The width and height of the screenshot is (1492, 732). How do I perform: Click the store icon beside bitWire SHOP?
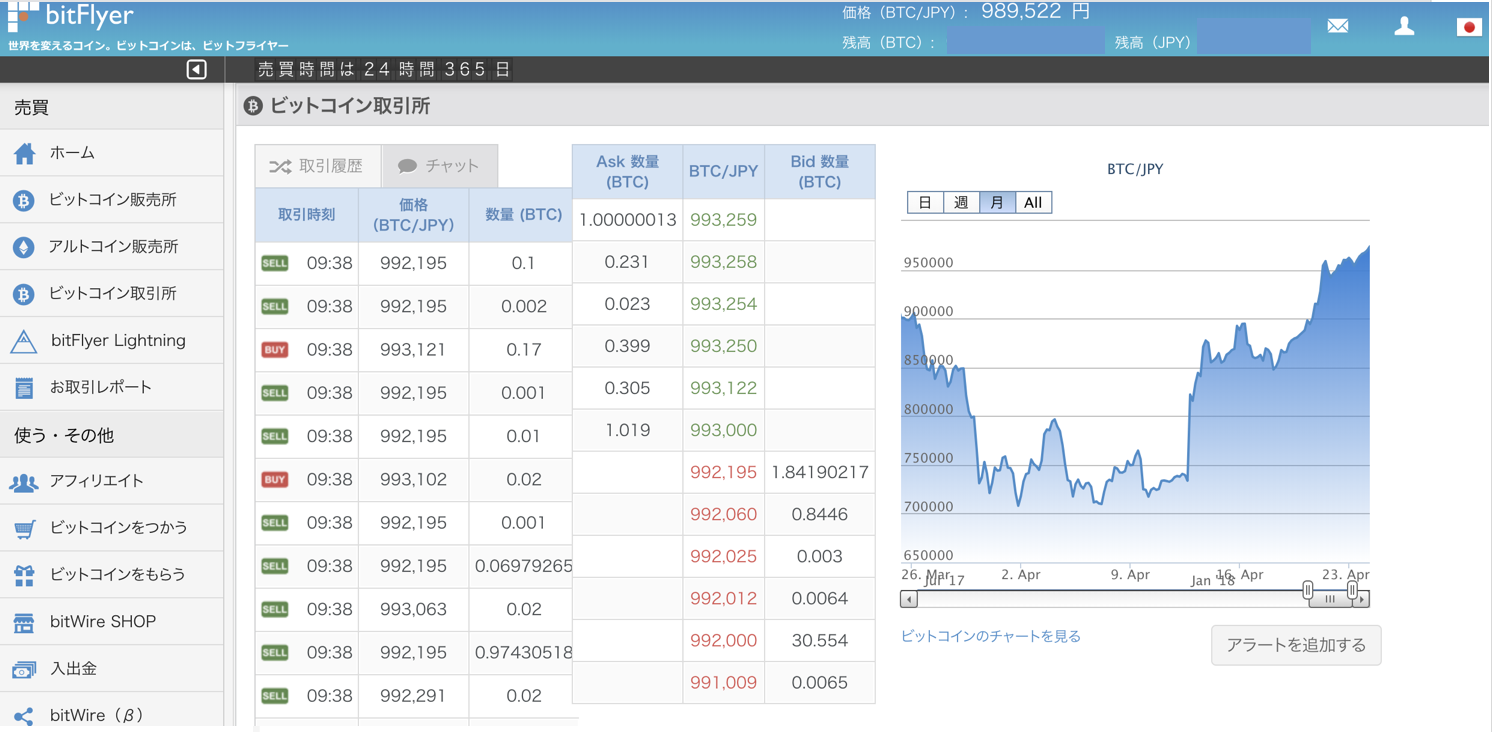click(24, 622)
